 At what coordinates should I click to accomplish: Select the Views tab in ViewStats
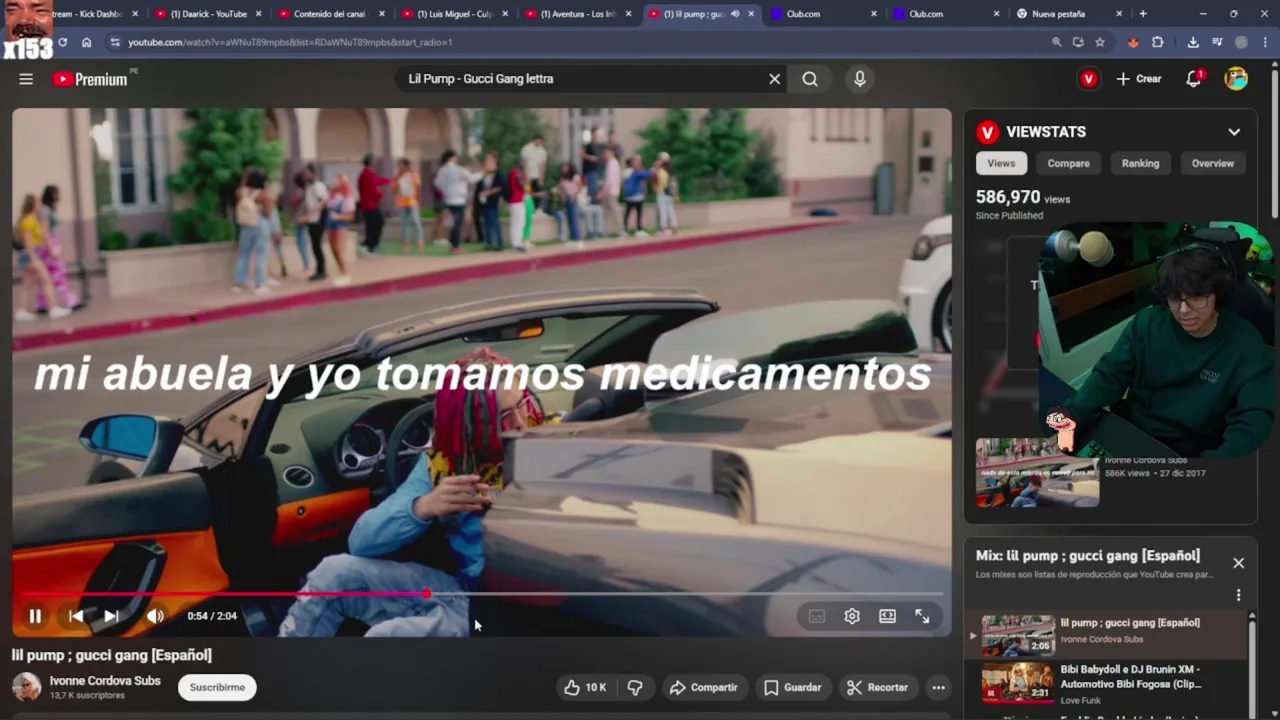[x=1001, y=163]
